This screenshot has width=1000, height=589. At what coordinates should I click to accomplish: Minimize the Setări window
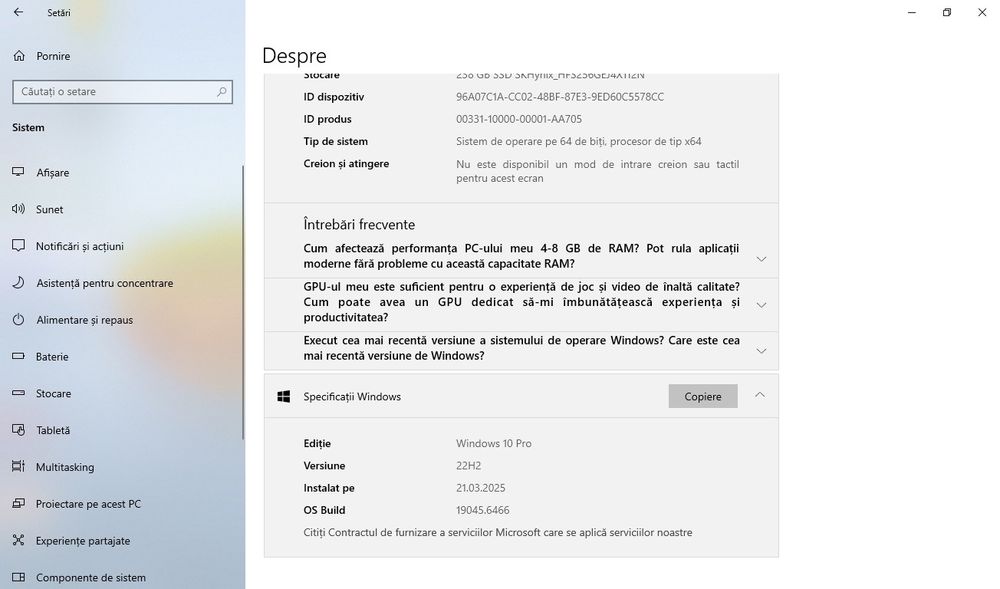912,12
